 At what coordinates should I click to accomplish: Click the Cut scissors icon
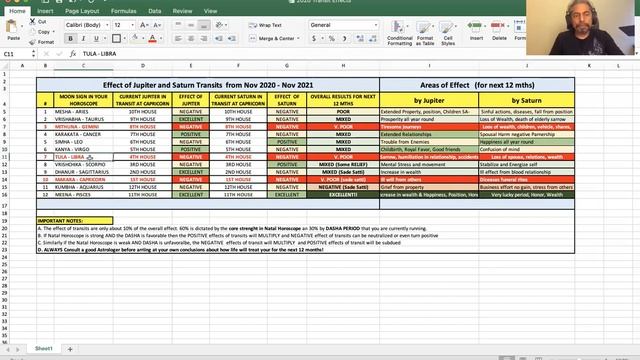(x=32, y=21)
